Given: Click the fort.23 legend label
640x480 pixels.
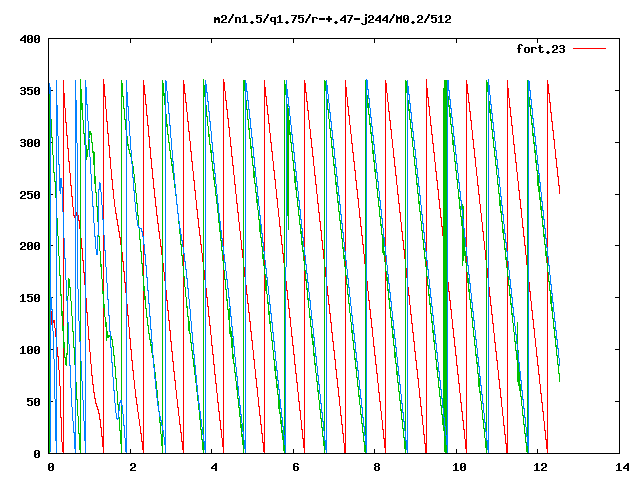Looking at the screenshot, I should [x=541, y=49].
